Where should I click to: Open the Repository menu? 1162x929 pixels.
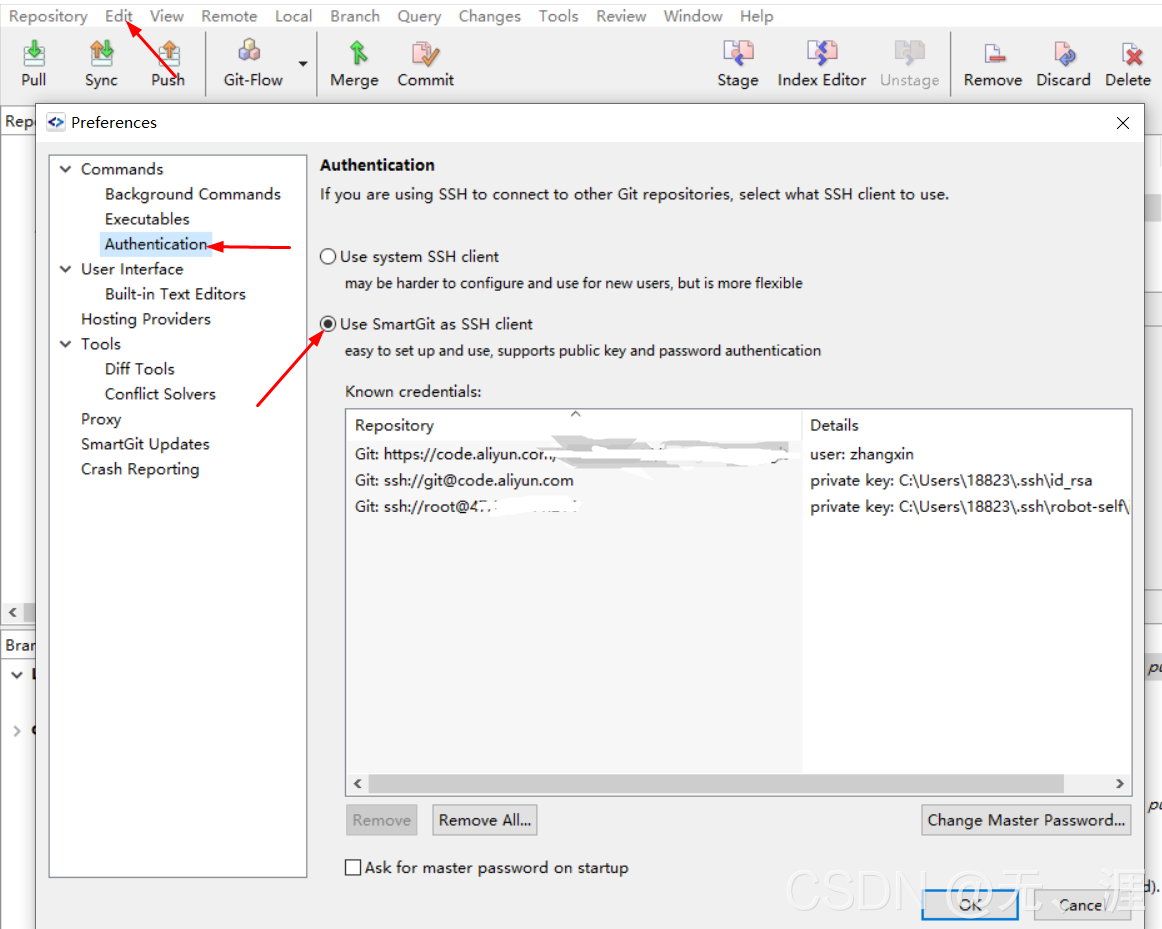48,16
